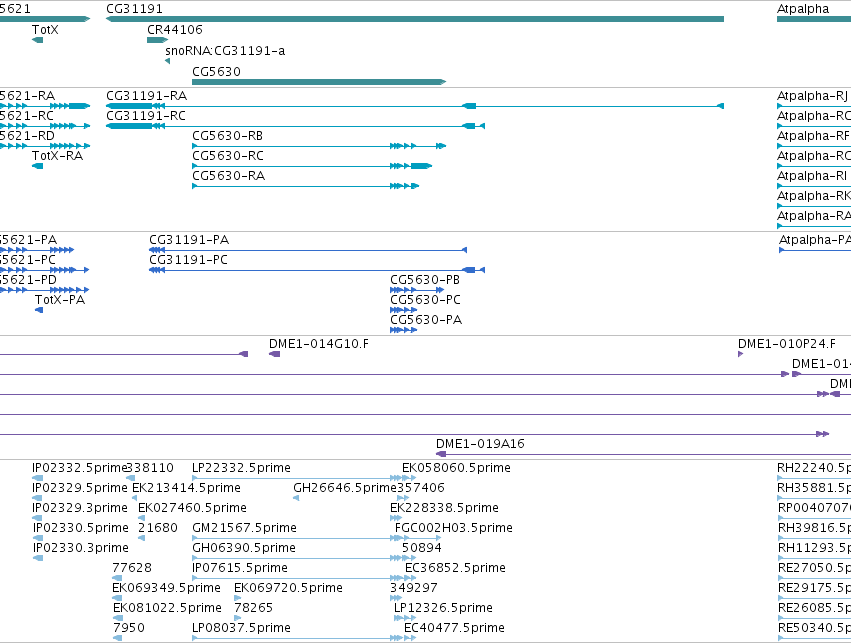Screen dimensions: 851x643
Task: Select EST label IP02329.3prime
Action: pyautogui.click(x=80, y=508)
